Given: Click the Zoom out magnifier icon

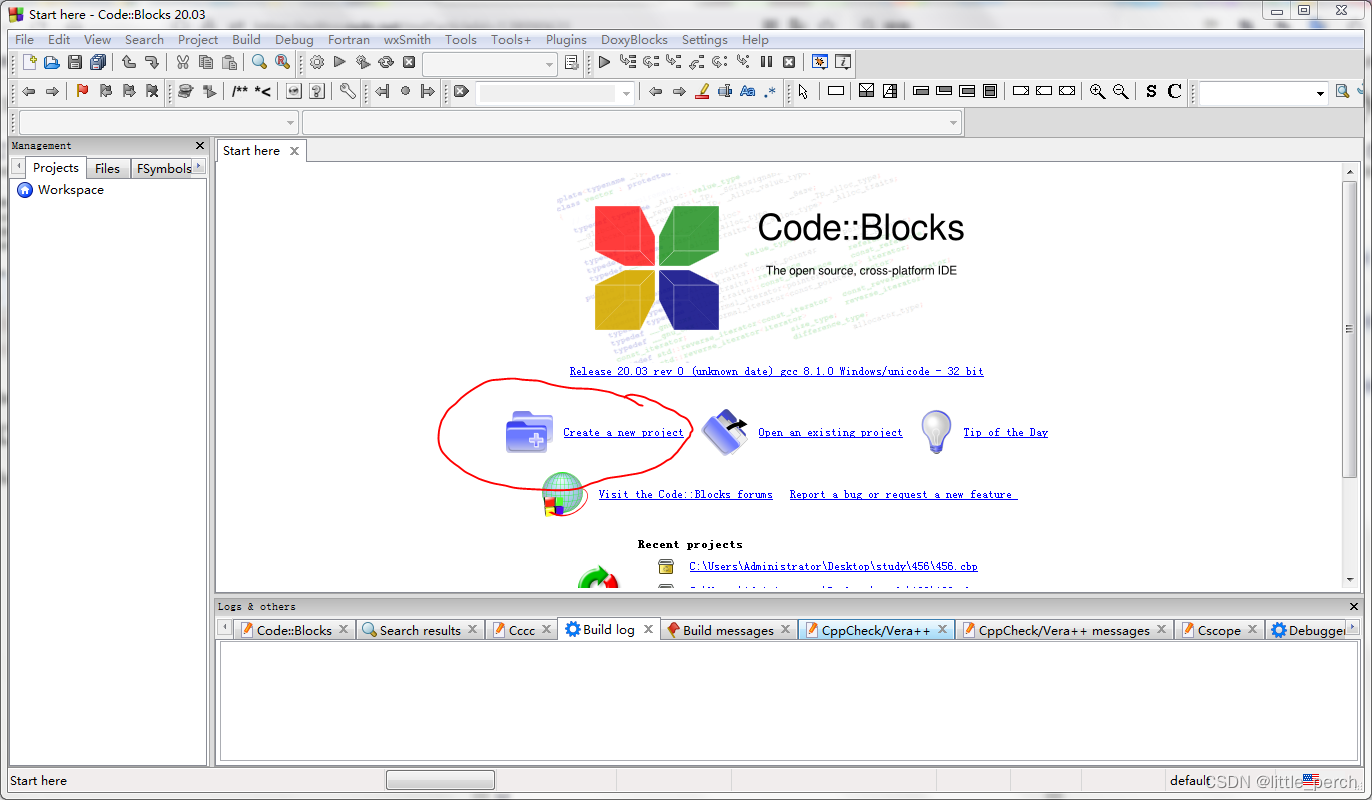Looking at the screenshot, I should click(1120, 91).
